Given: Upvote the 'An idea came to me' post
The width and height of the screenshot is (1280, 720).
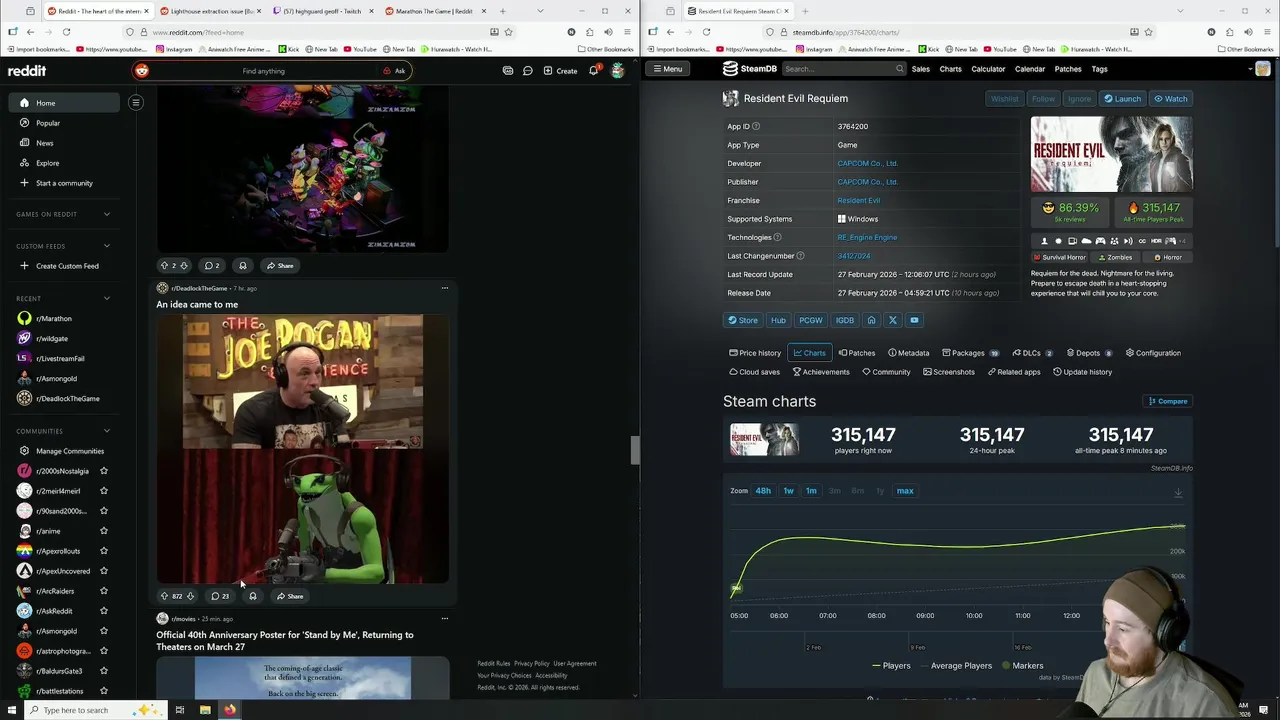Looking at the screenshot, I should coord(165,596).
